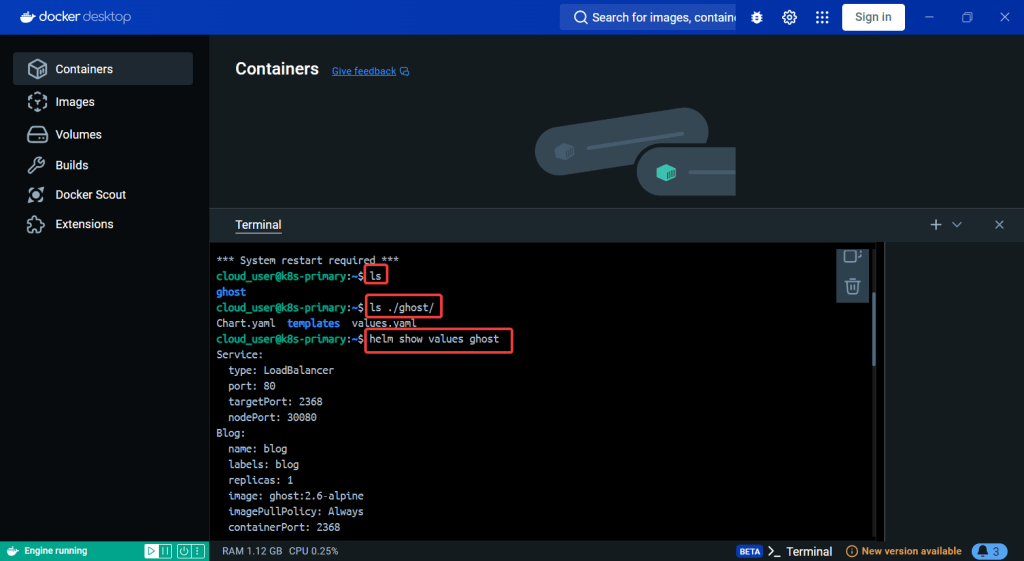The image size is (1024, 561).
Task: Open engine more-options kebab menu
Action: pyautogui.click(x=198, y=551)
